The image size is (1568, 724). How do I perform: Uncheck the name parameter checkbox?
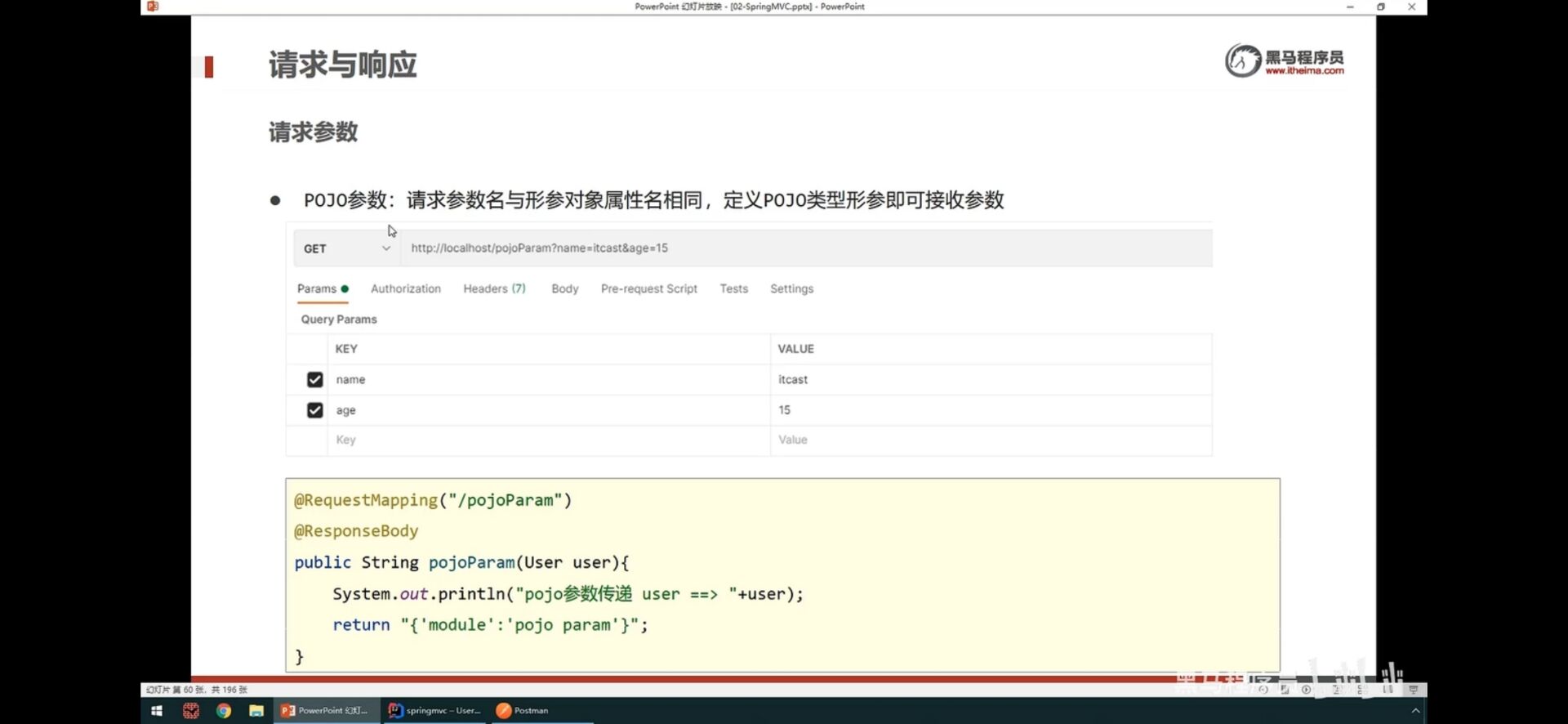314,380
